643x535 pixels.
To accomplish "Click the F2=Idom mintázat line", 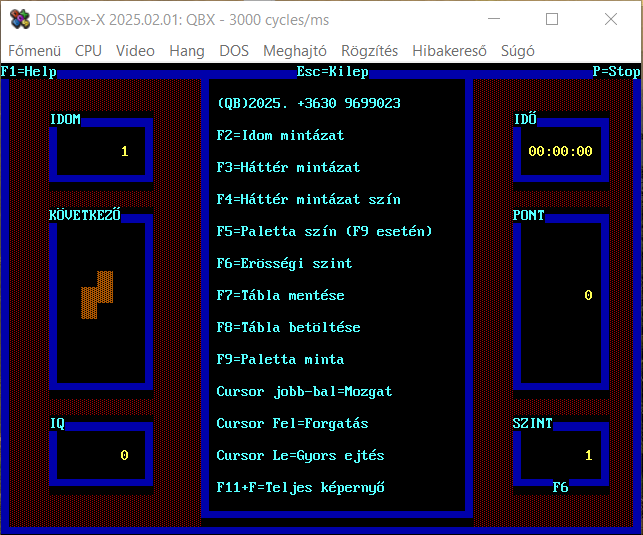I will tap(280, 135).
